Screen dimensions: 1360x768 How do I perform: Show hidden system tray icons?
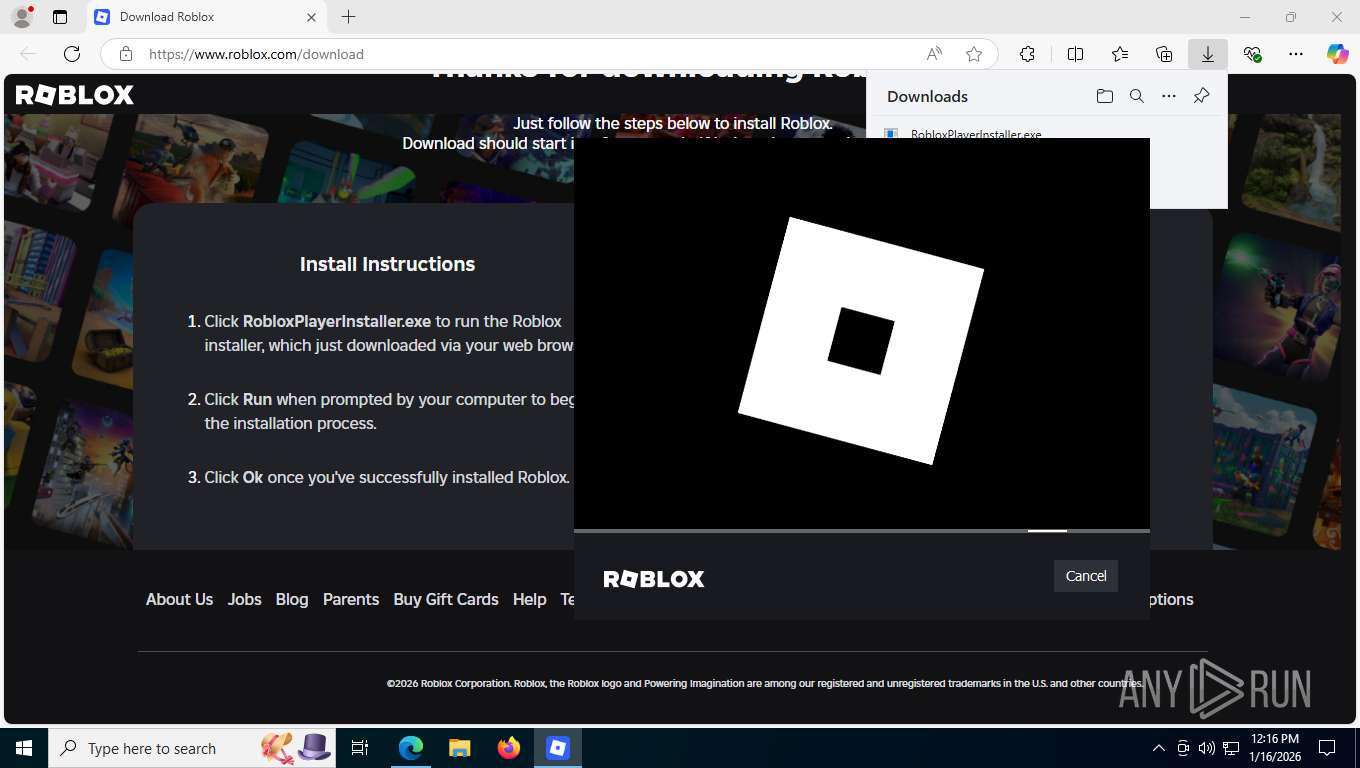coord(1159,748)
